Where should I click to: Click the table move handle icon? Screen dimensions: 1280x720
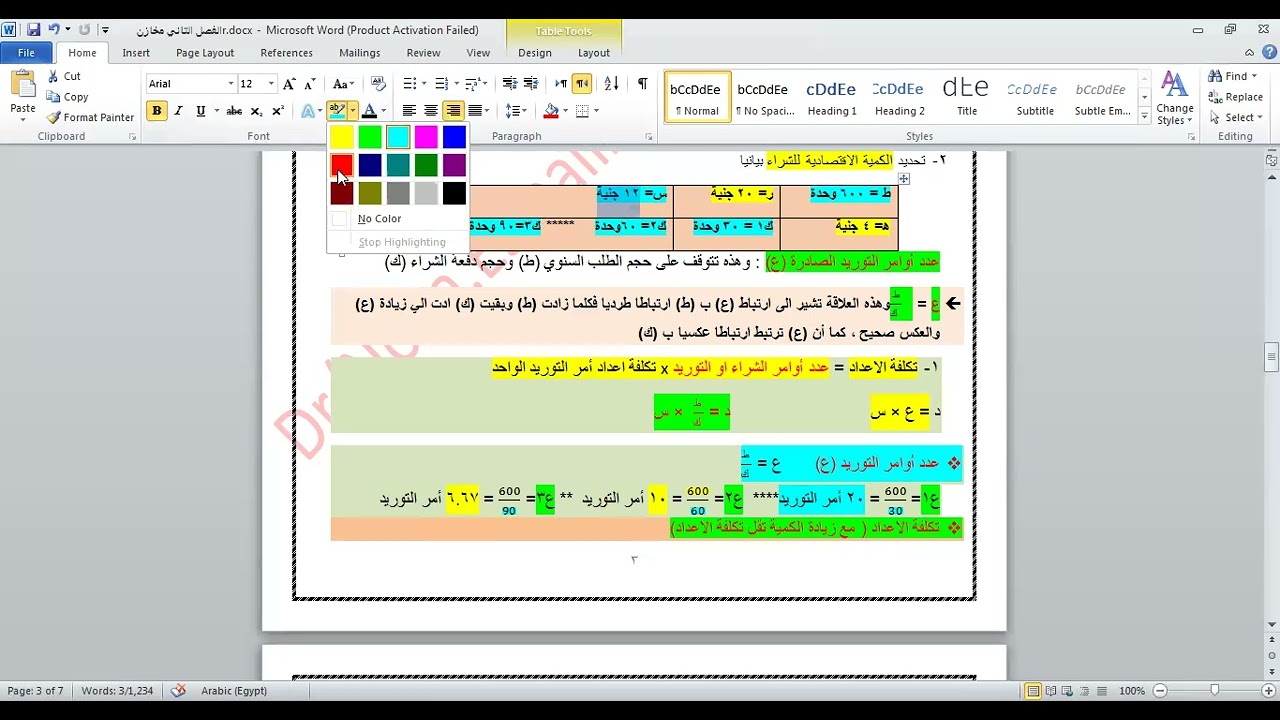pyautogui.click(x=903, y=179)
